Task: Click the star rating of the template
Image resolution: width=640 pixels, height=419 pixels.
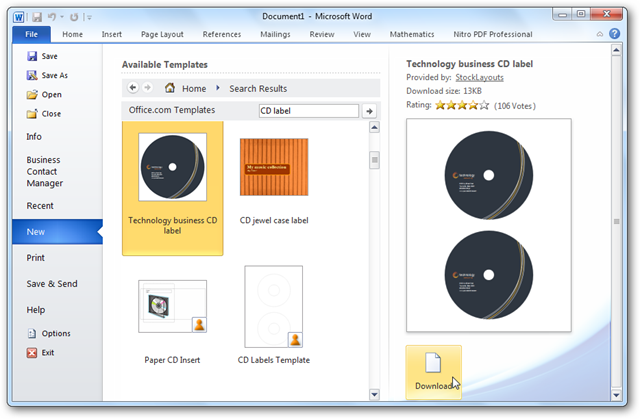Action: 462,106
